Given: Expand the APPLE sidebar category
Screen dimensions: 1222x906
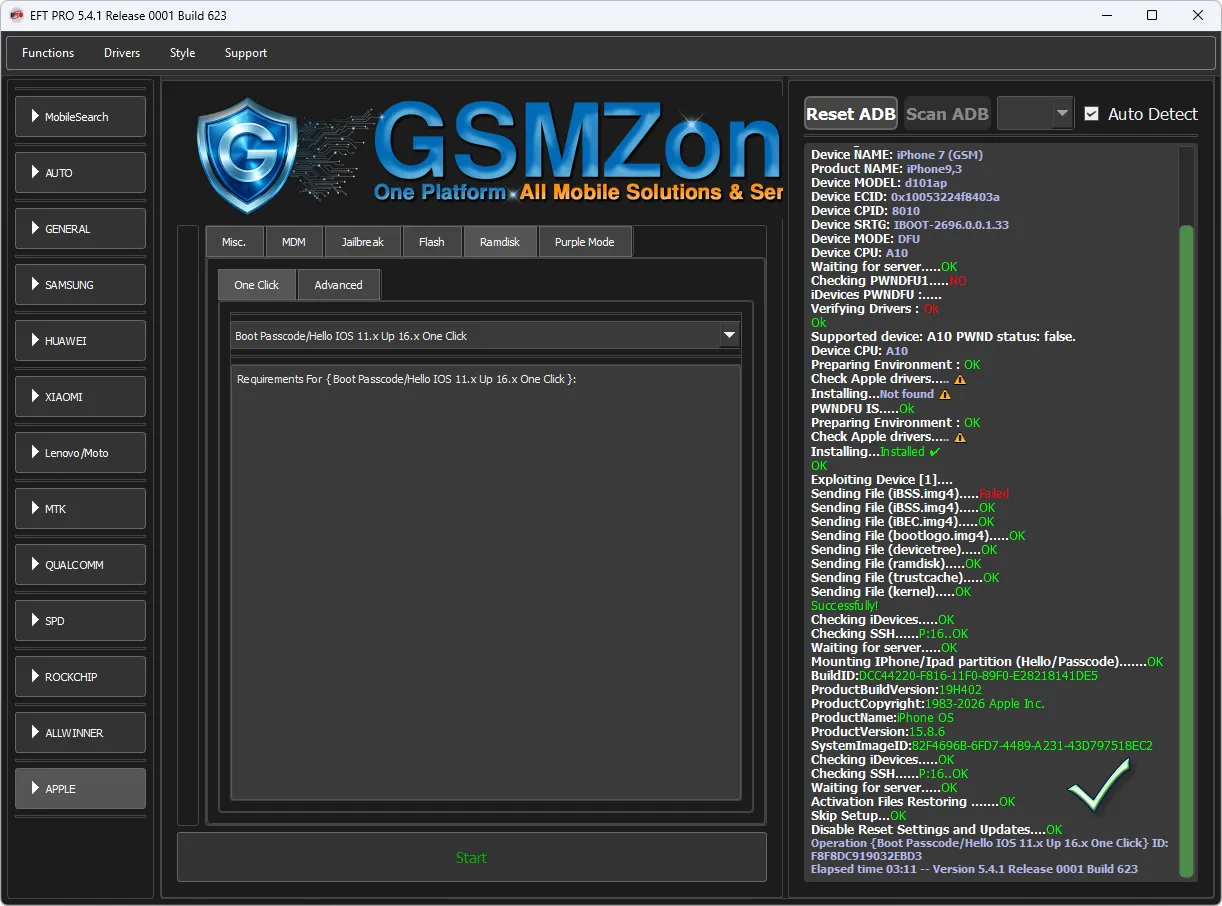Looking at the screenshot, I should 80,789.
